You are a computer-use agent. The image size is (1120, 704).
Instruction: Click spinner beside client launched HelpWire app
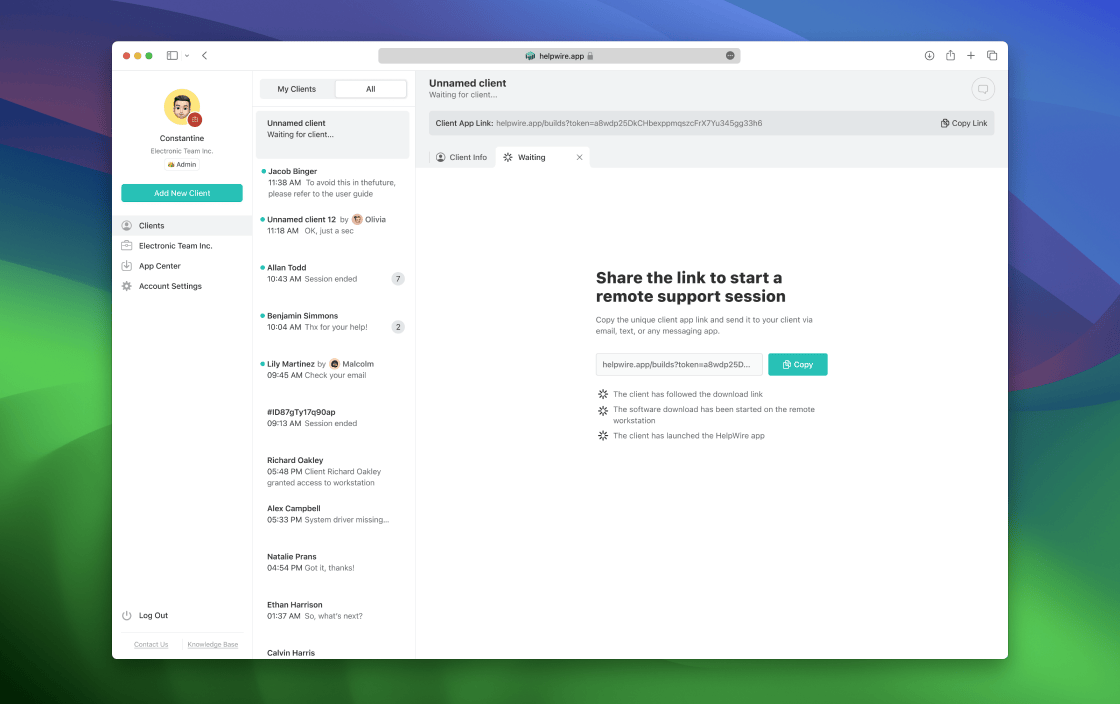(603, 436)
